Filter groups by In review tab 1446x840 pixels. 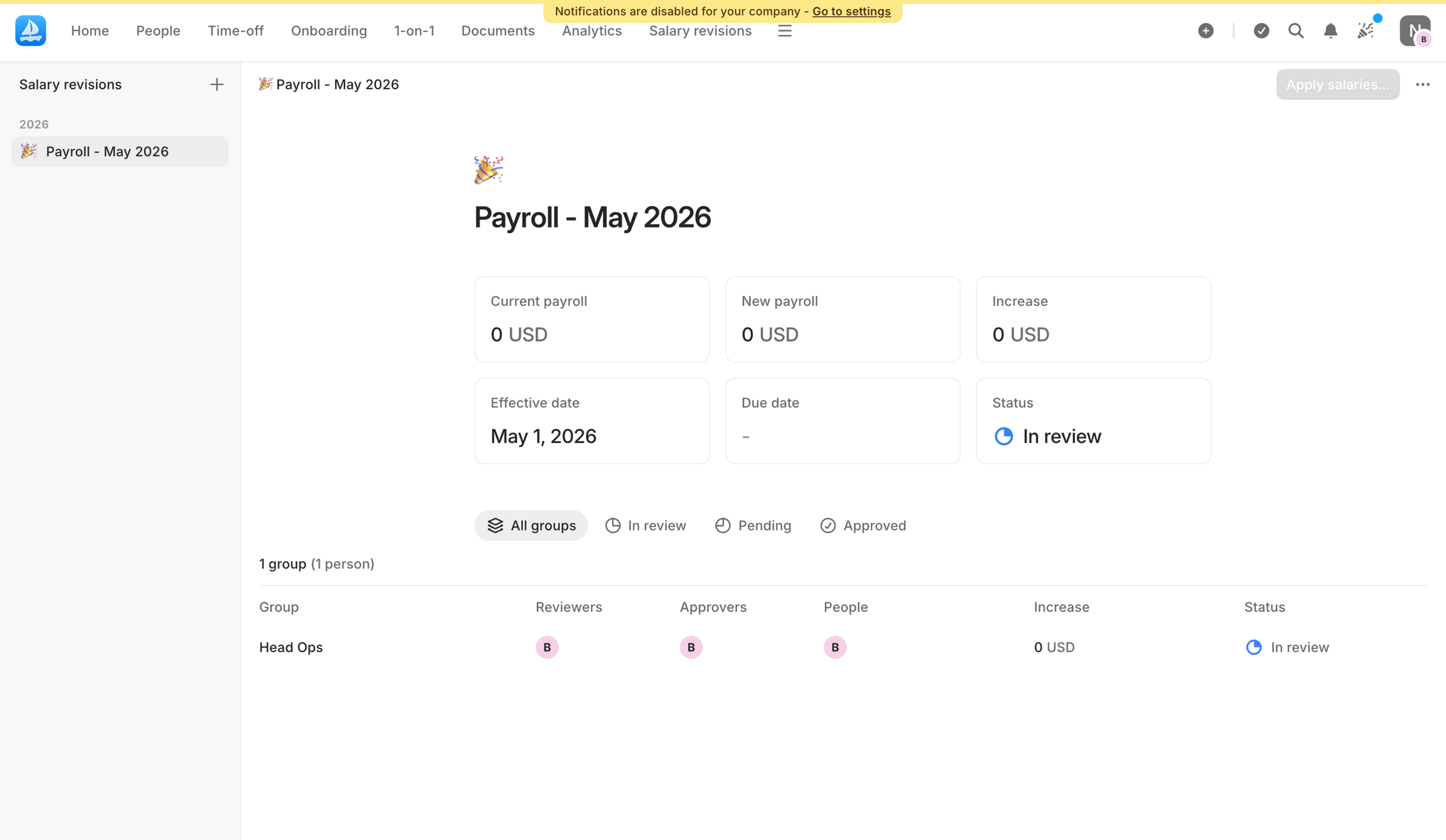click(645, 526)
